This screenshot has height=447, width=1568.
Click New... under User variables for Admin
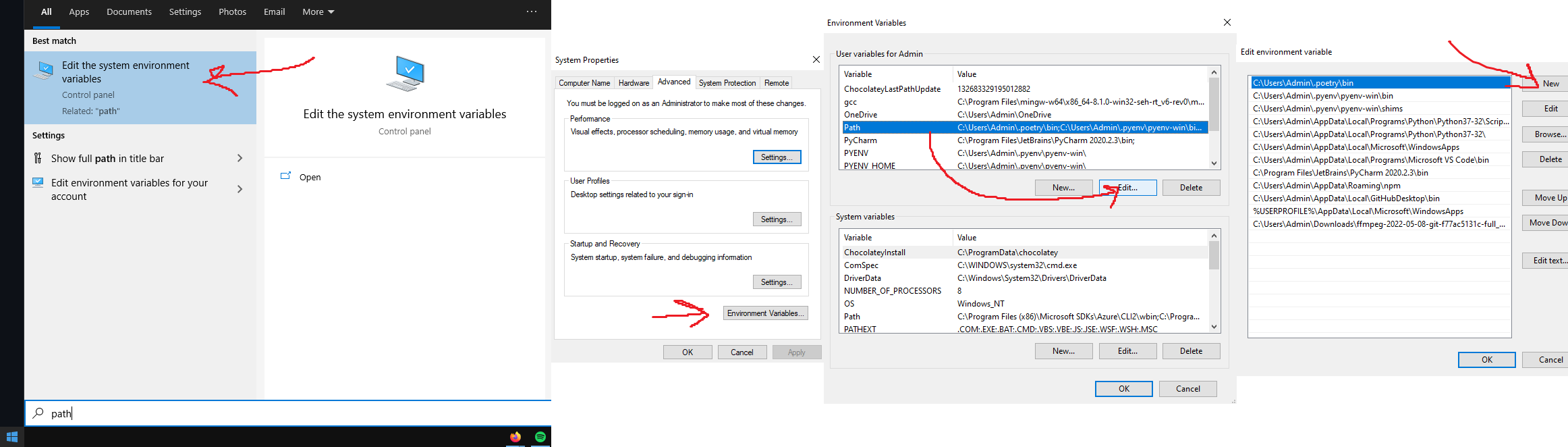[x=1063, y=188]
